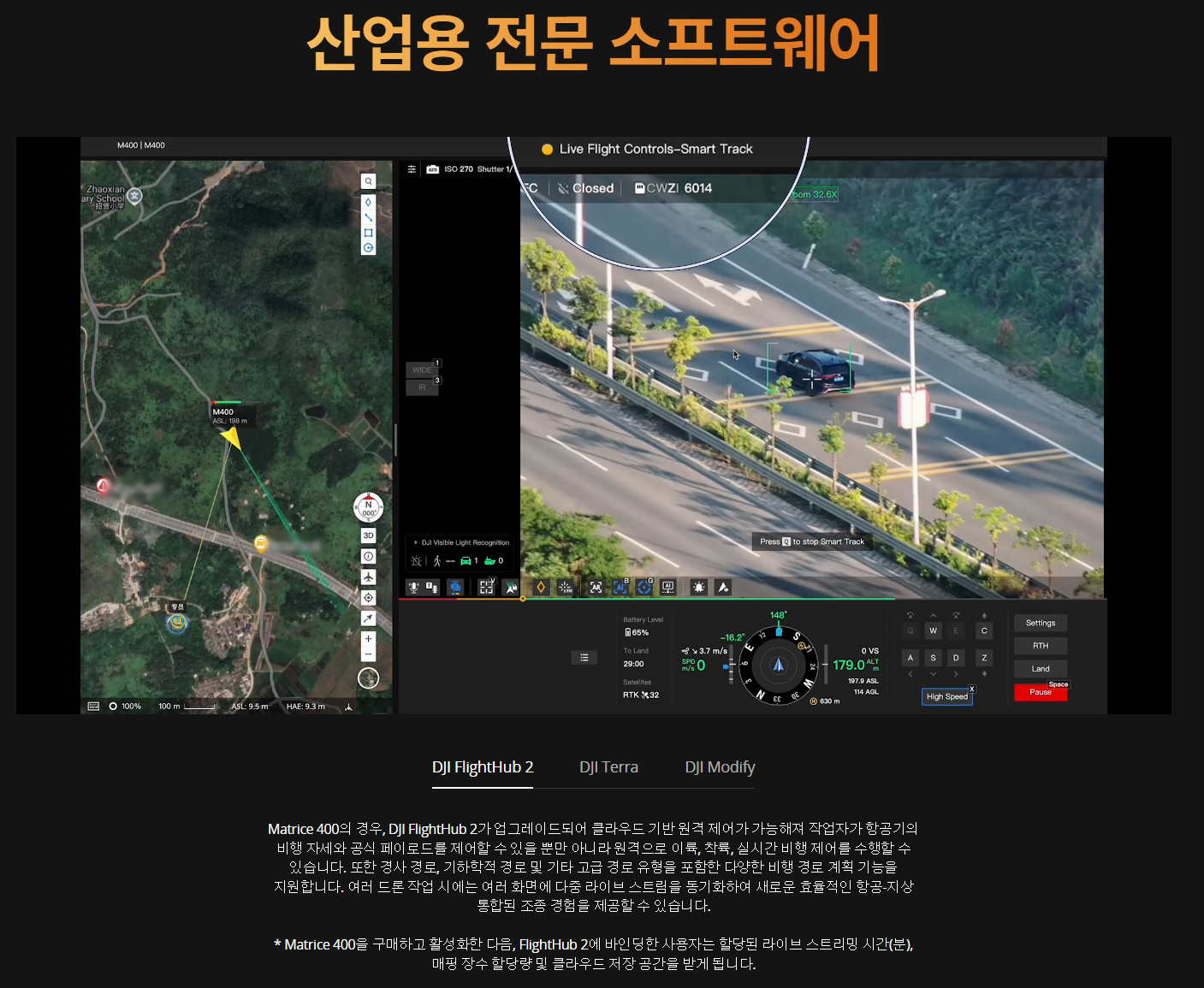The image size is (1204, 988).
Task: Switch map layer via round satellite thumbnail
Action: pos(369,678)
